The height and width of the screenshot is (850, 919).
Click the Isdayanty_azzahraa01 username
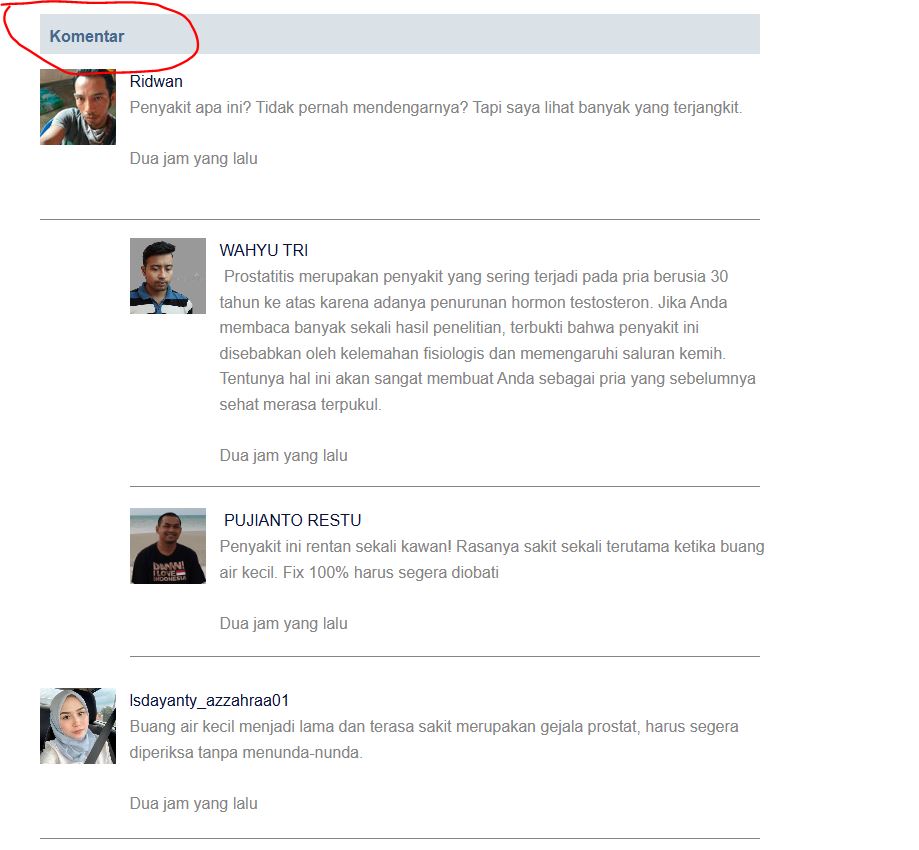(209, 701)
